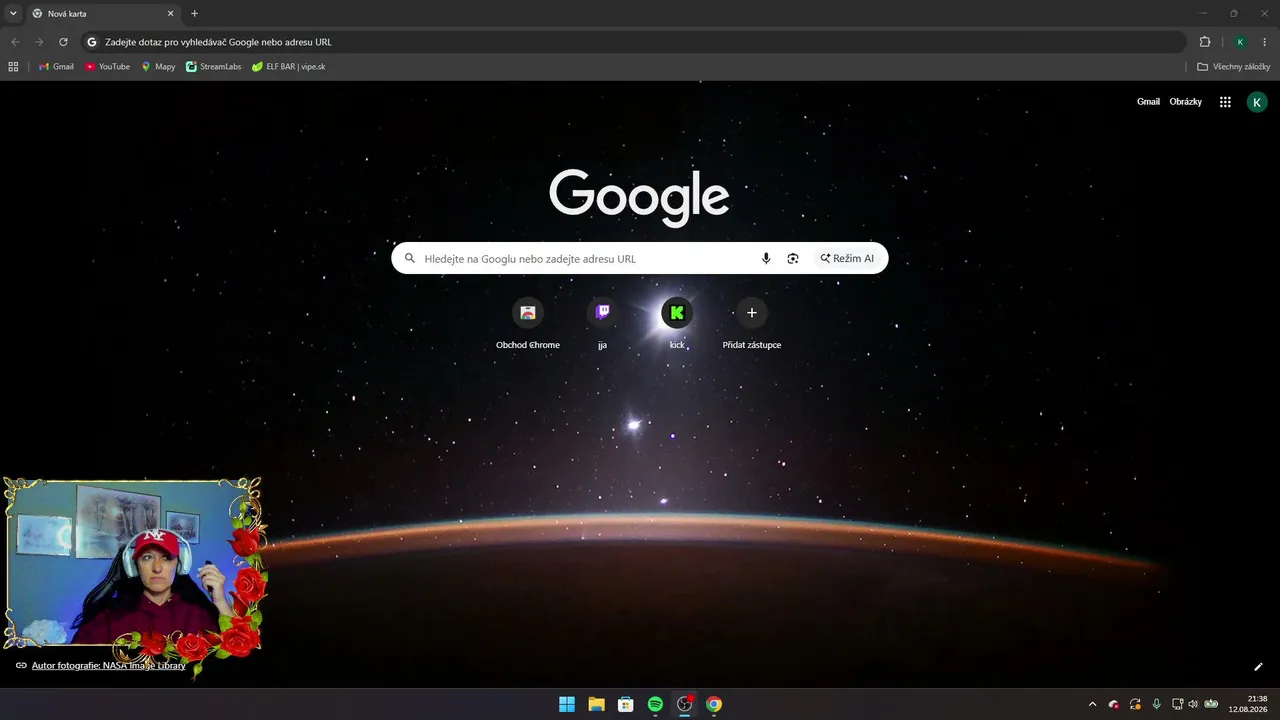Viewport: 1280px width, 720px height.
Task: Open Spotify from taskbar
Action: point(655,704)
